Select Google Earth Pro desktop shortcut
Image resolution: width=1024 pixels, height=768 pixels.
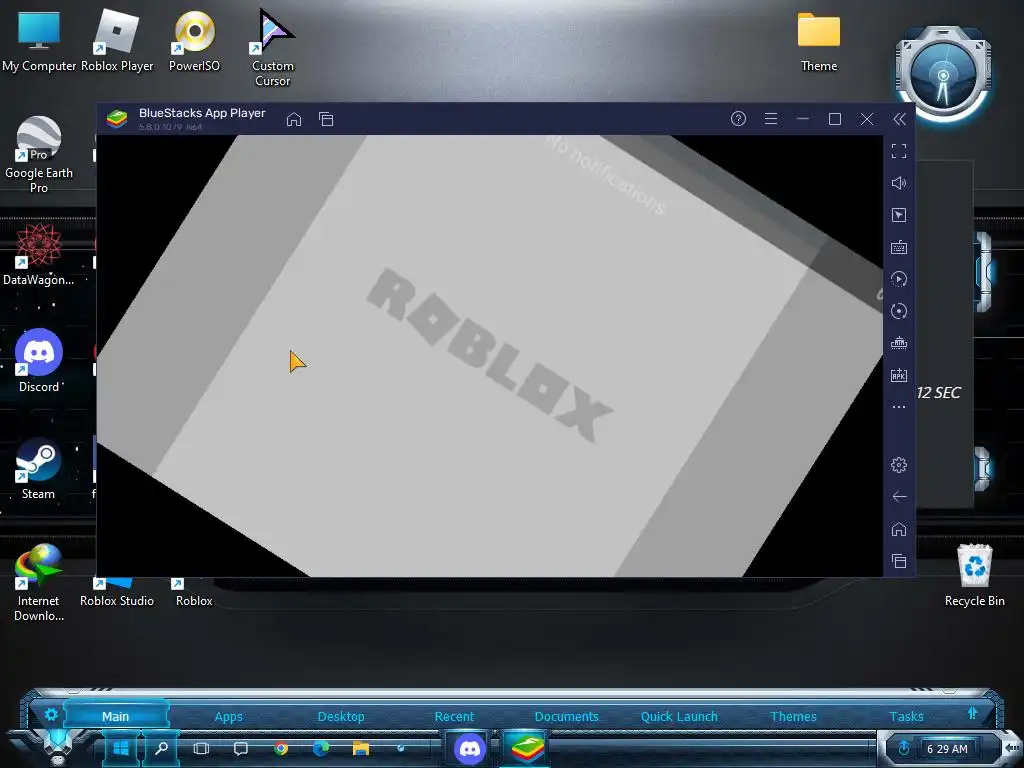[x=39, y=155]
